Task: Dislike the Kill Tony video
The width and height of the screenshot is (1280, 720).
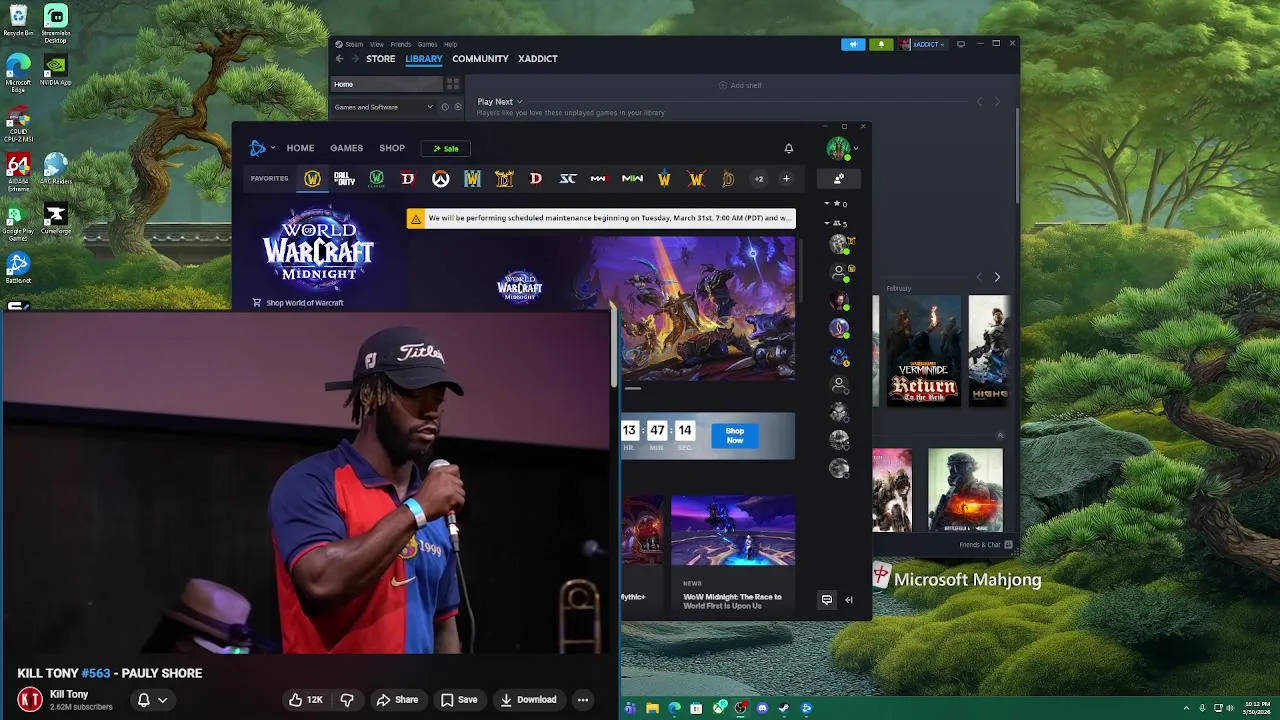Action: (x=348, y=700)
